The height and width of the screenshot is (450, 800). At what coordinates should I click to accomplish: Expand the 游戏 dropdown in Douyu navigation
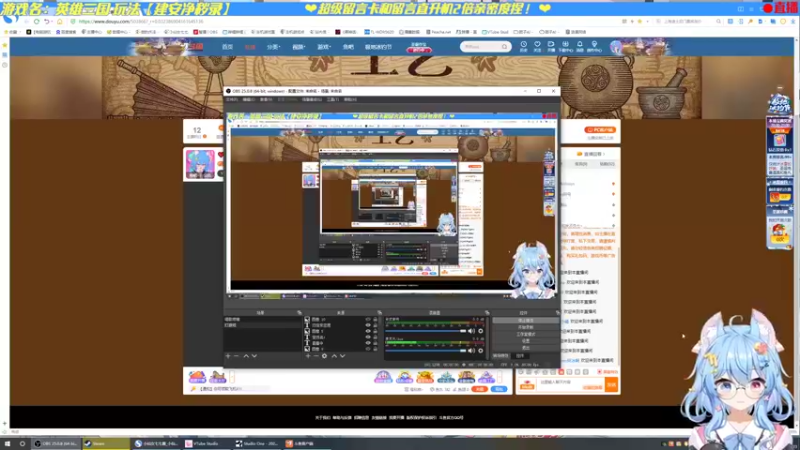click(x=323, y=47)
